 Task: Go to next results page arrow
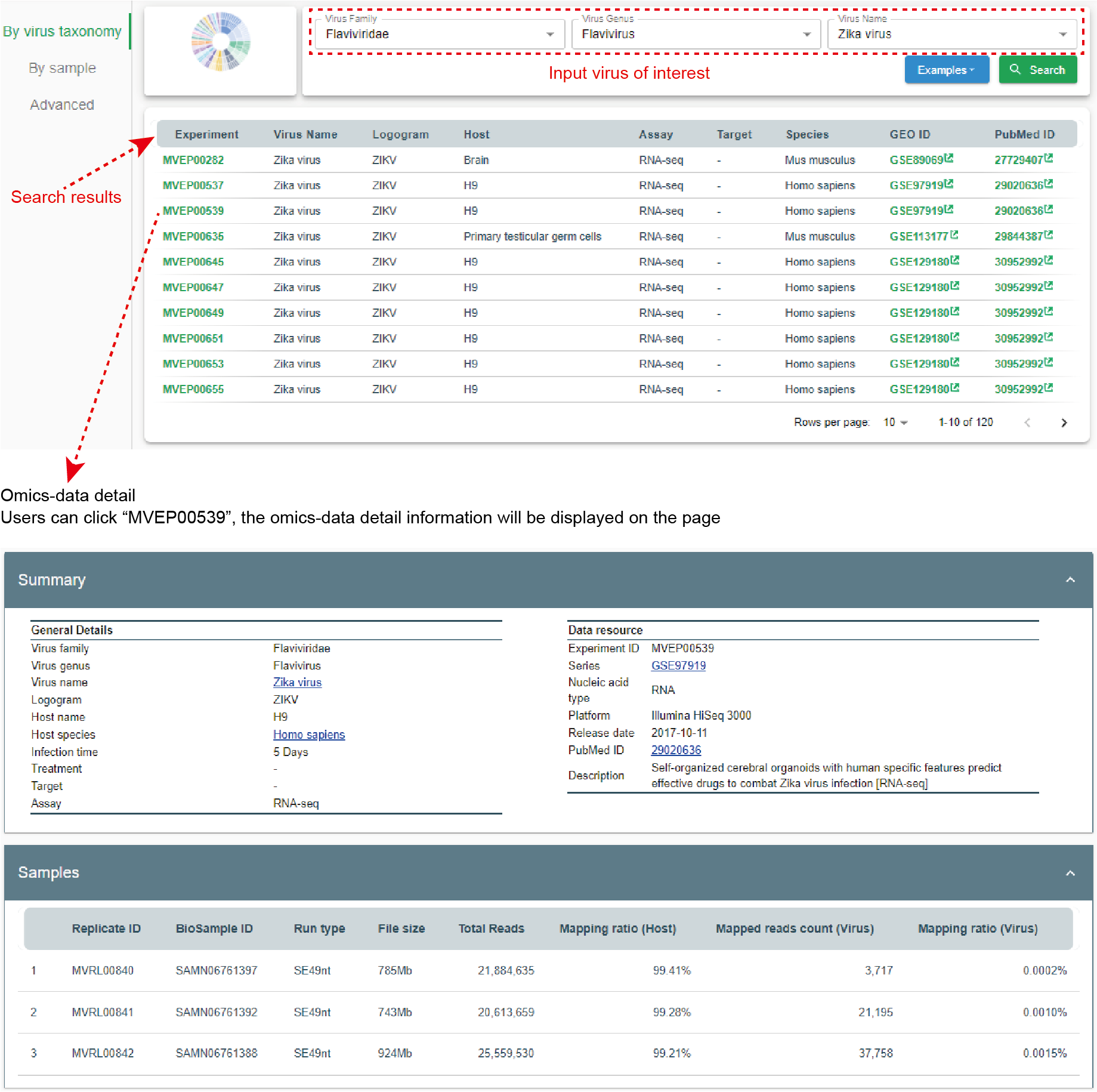tap(1064, 423)
